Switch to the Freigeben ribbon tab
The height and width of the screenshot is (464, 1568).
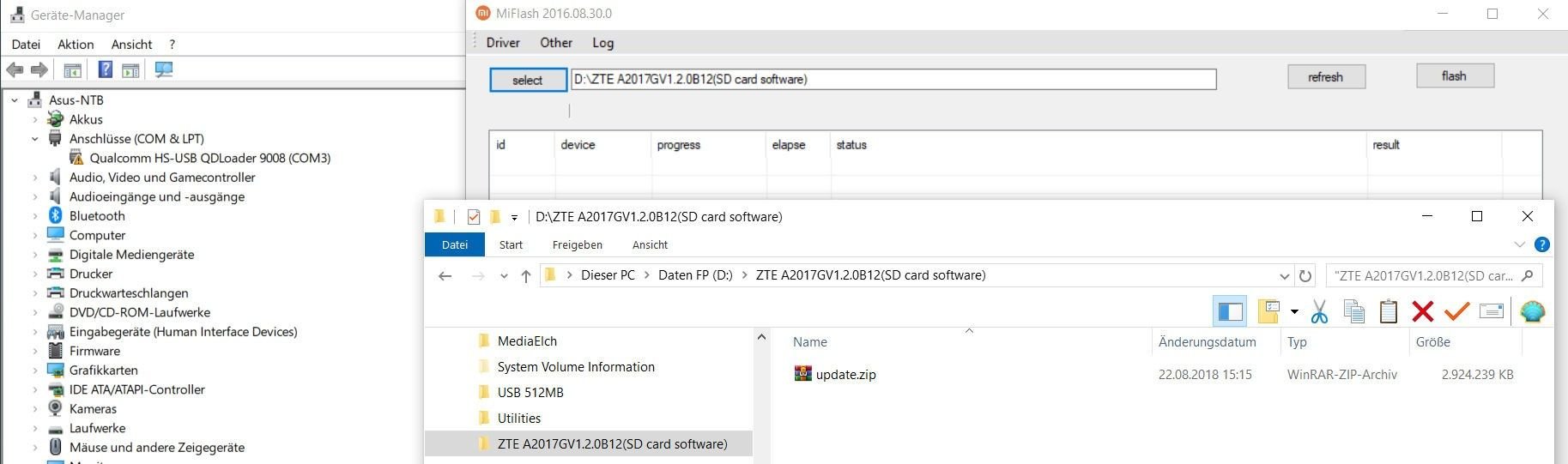578,244
